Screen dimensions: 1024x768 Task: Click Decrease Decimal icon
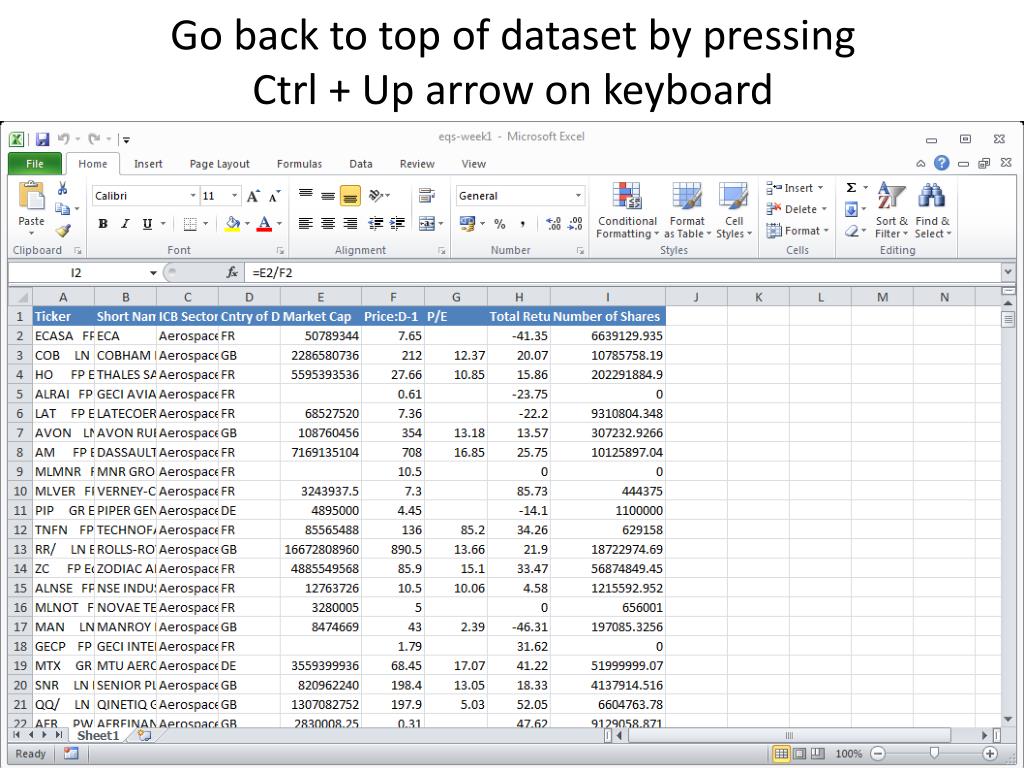pos(575,224)
